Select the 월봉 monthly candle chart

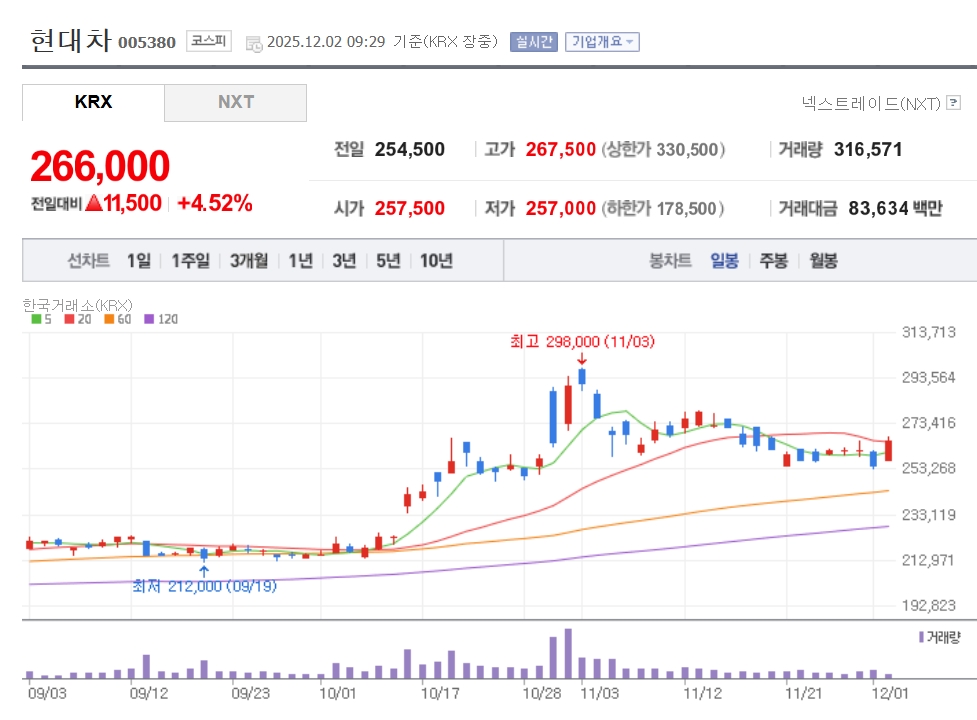[x=824, y=261]
